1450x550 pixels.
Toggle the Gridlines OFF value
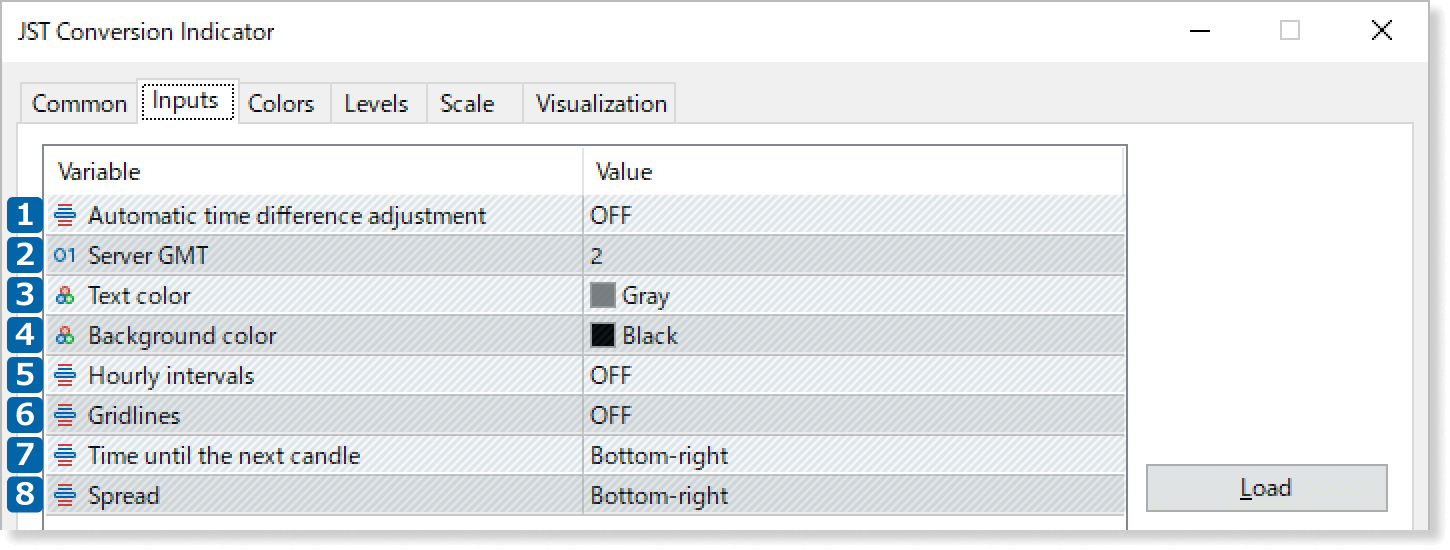(x=611, y=415)
